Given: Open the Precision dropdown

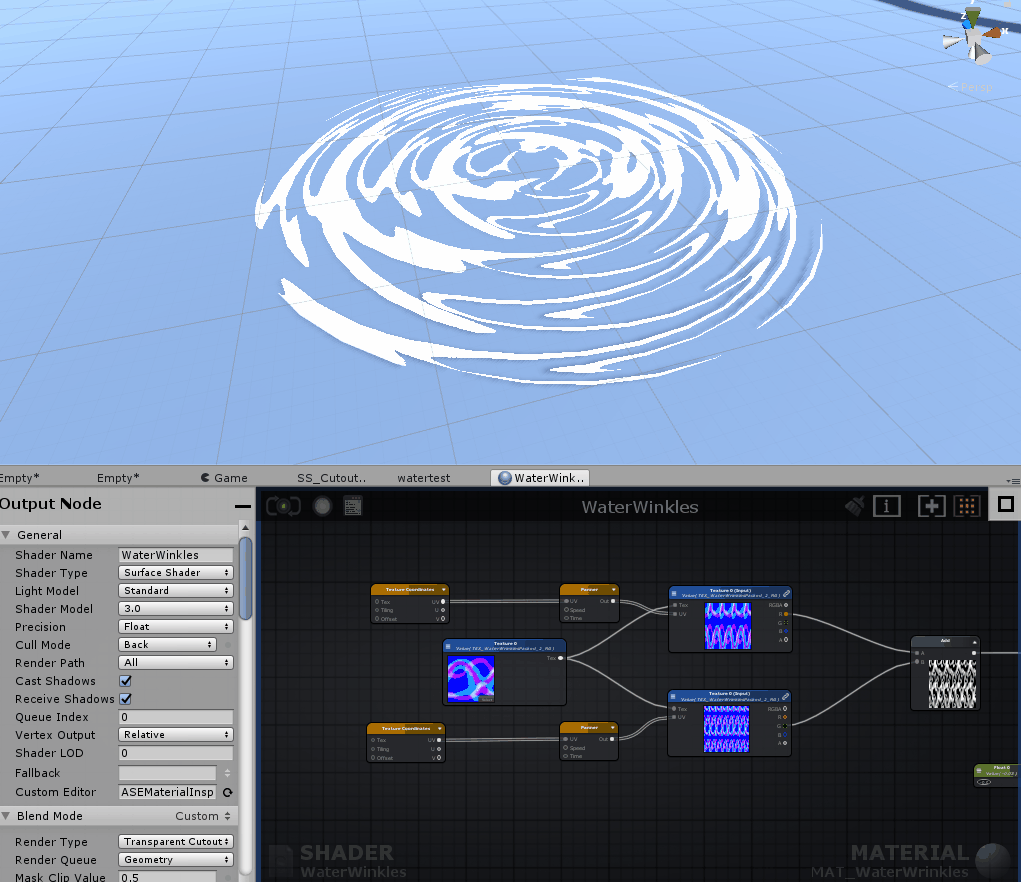Looking at the screenshot, I should pos(176,627).
